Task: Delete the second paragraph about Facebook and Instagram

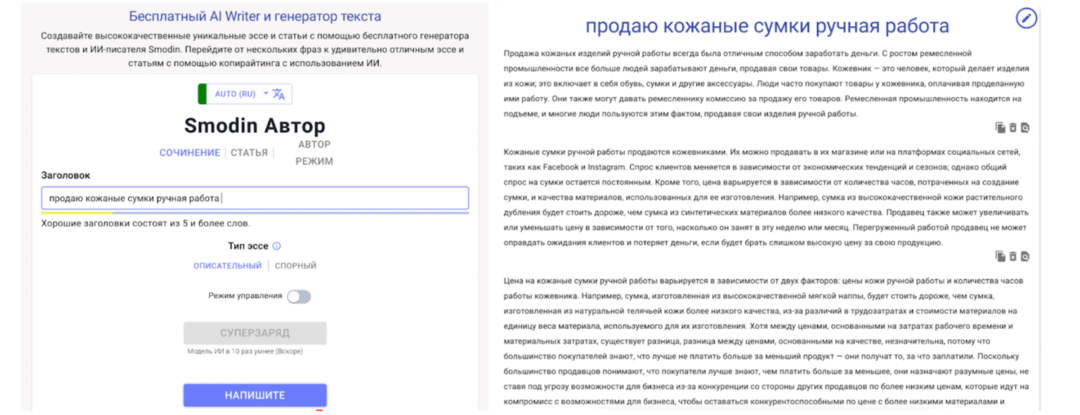Action: tap(1012, 256)
